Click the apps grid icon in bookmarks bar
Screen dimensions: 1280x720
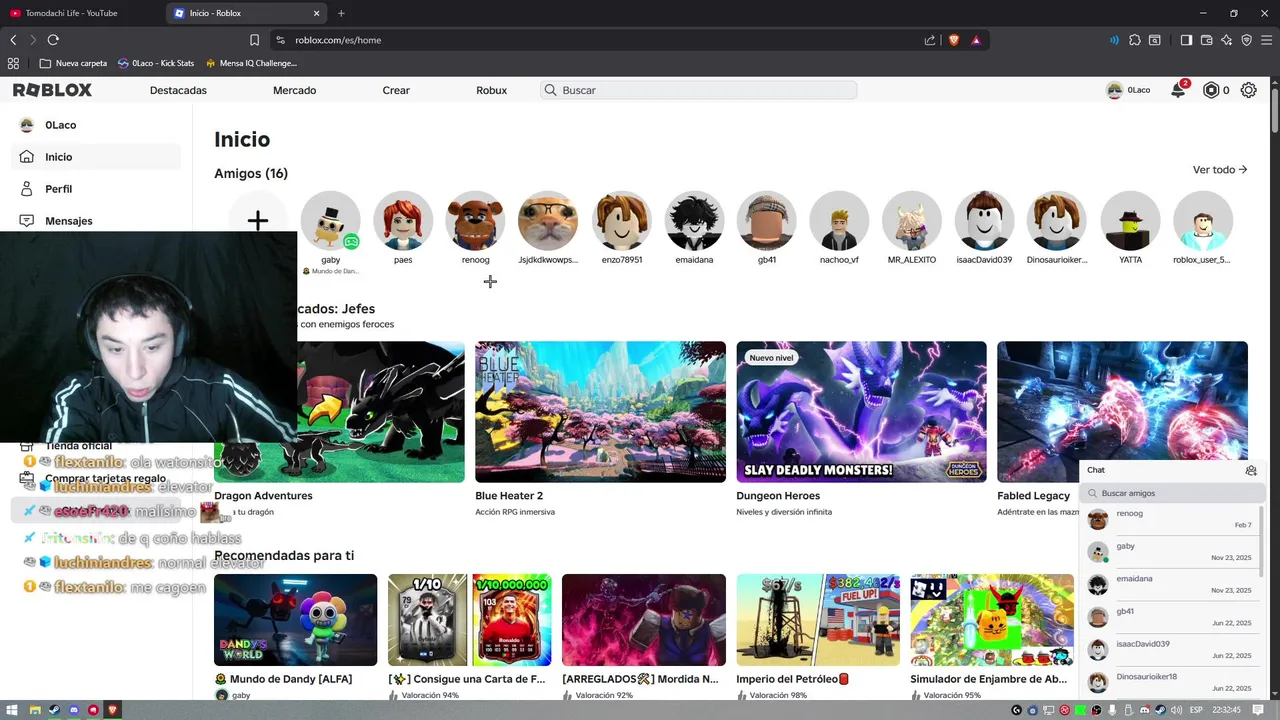(13, 63)
